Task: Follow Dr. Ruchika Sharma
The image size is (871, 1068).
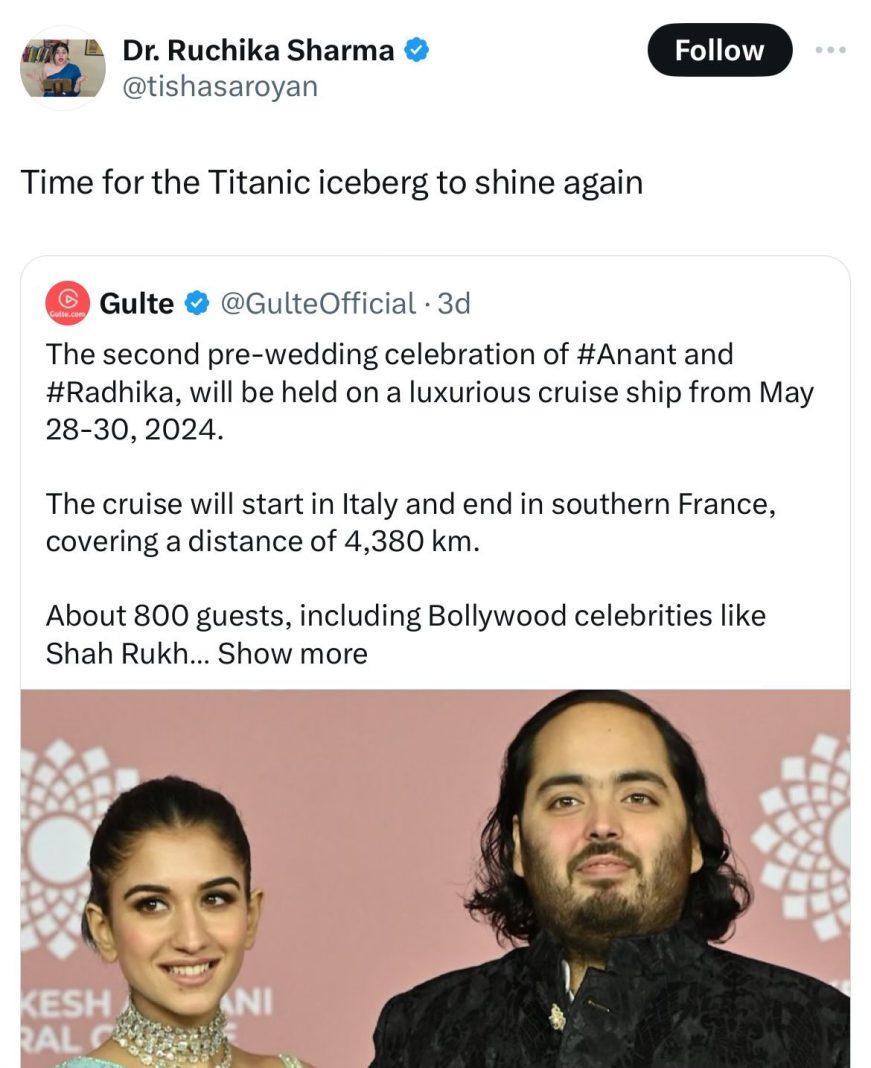Action: 719,50
